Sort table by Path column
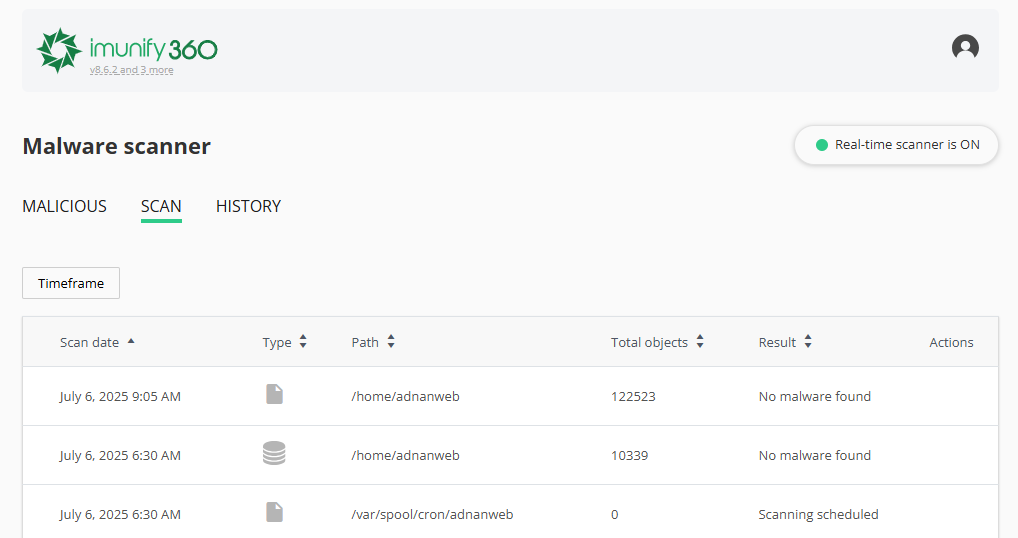 pyautogui.click(x=391, y=342)
